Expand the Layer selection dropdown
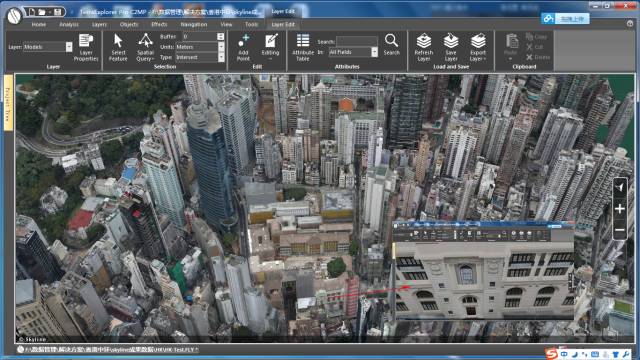 pos(69,47)
